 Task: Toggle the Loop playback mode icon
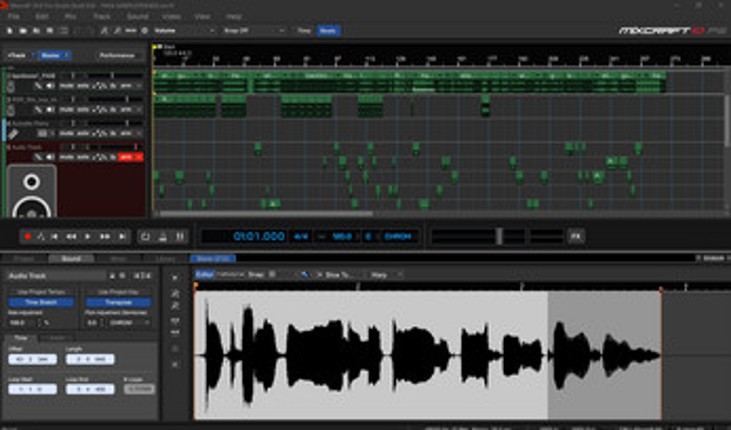[145, 236]
